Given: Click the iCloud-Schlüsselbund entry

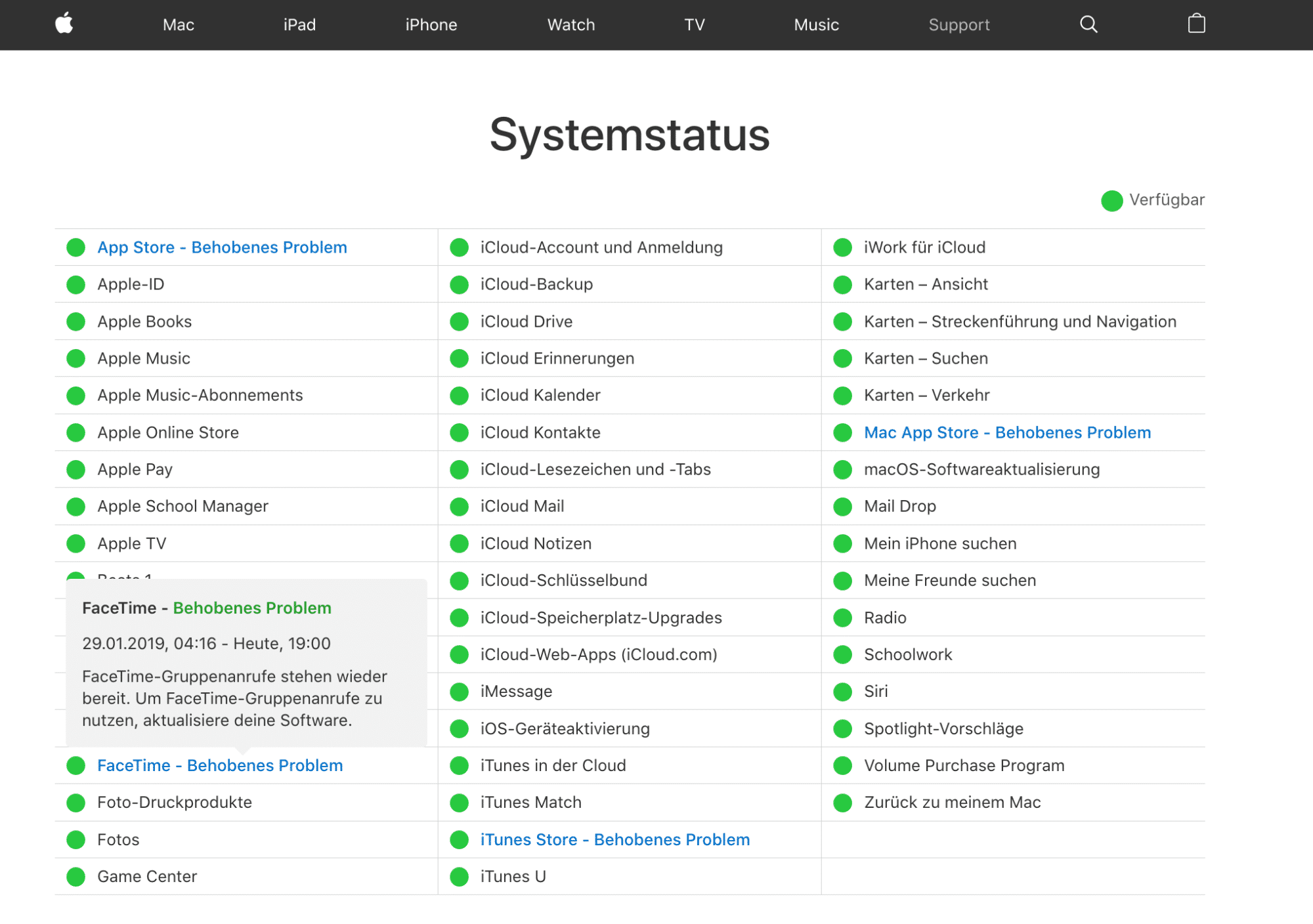Looking at the screenshot, I should pos(564,580).
